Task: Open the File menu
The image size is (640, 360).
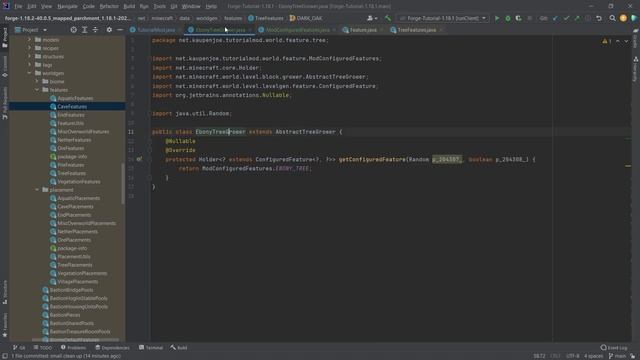Action: coord(18,6)
